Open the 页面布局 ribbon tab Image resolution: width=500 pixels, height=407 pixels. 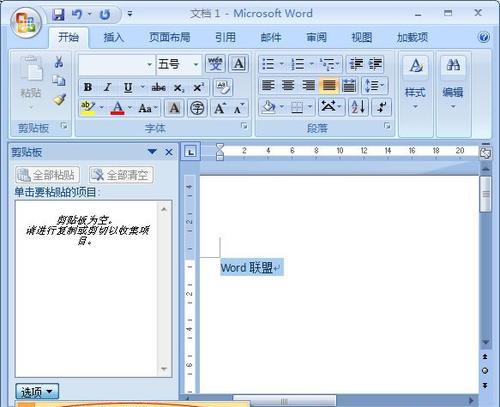(x=169, y=37)
